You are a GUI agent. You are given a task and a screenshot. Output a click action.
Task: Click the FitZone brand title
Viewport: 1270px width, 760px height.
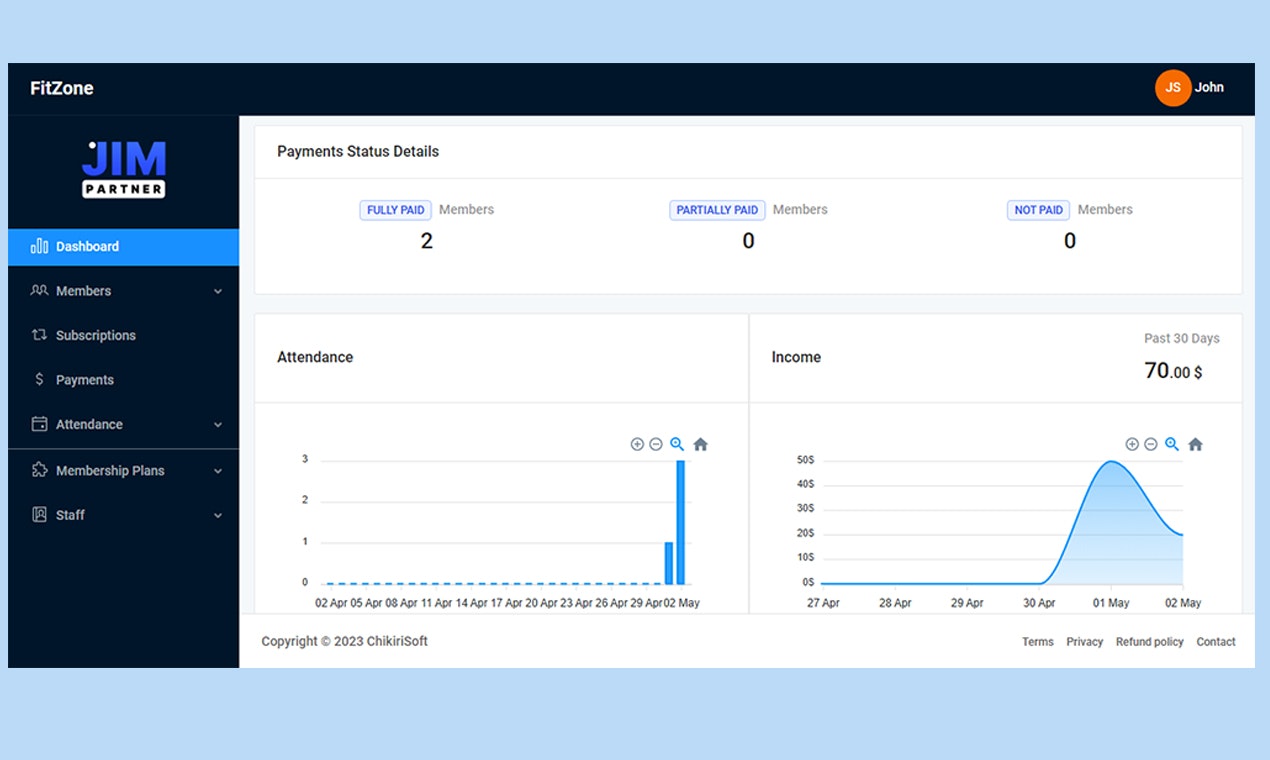[x=62, y=88]
